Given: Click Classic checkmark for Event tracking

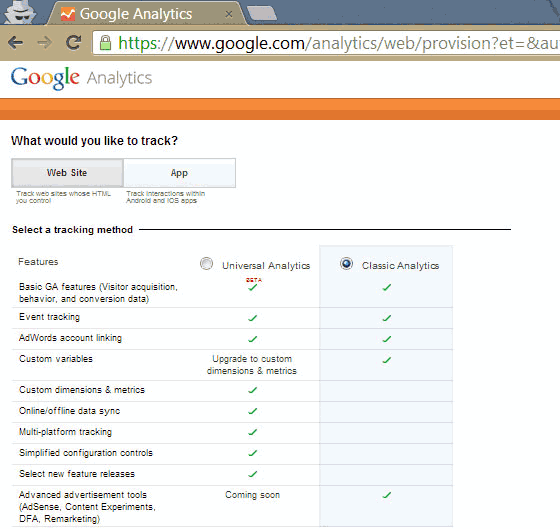Looking at the screenshot, I should click(386, 318).
